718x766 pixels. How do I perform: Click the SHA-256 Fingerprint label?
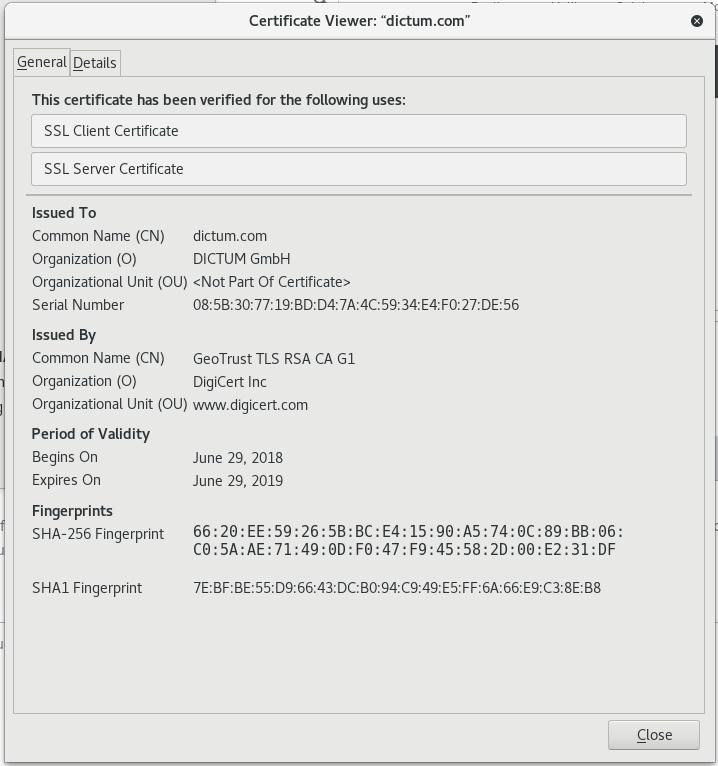[x=98, y=534]
